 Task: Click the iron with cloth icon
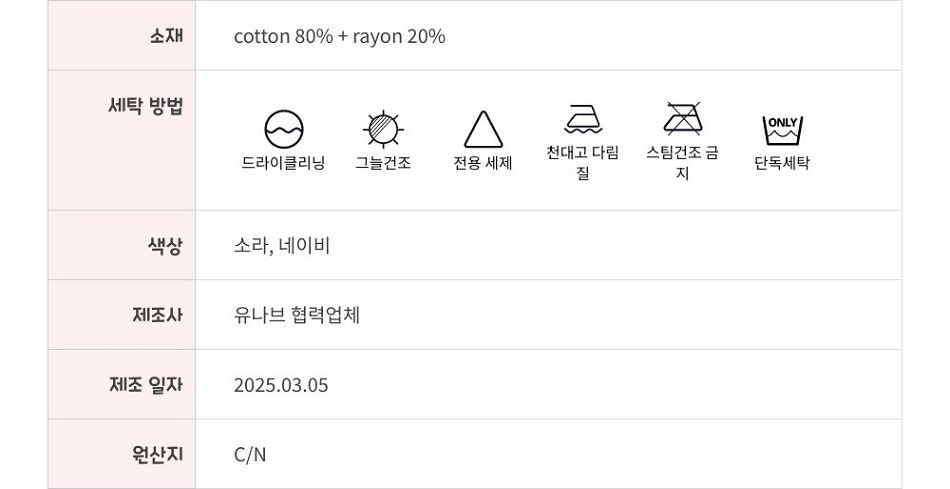(583, 119)
